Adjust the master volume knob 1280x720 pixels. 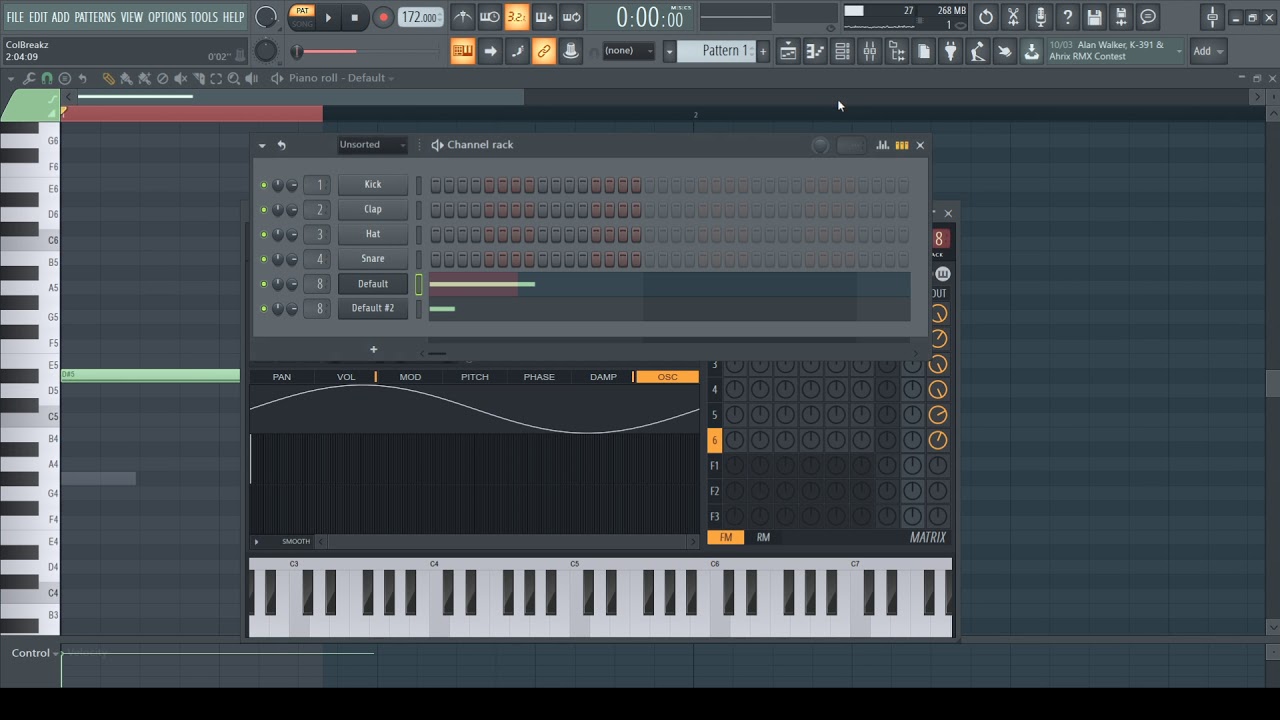click(x=266, y=17)
